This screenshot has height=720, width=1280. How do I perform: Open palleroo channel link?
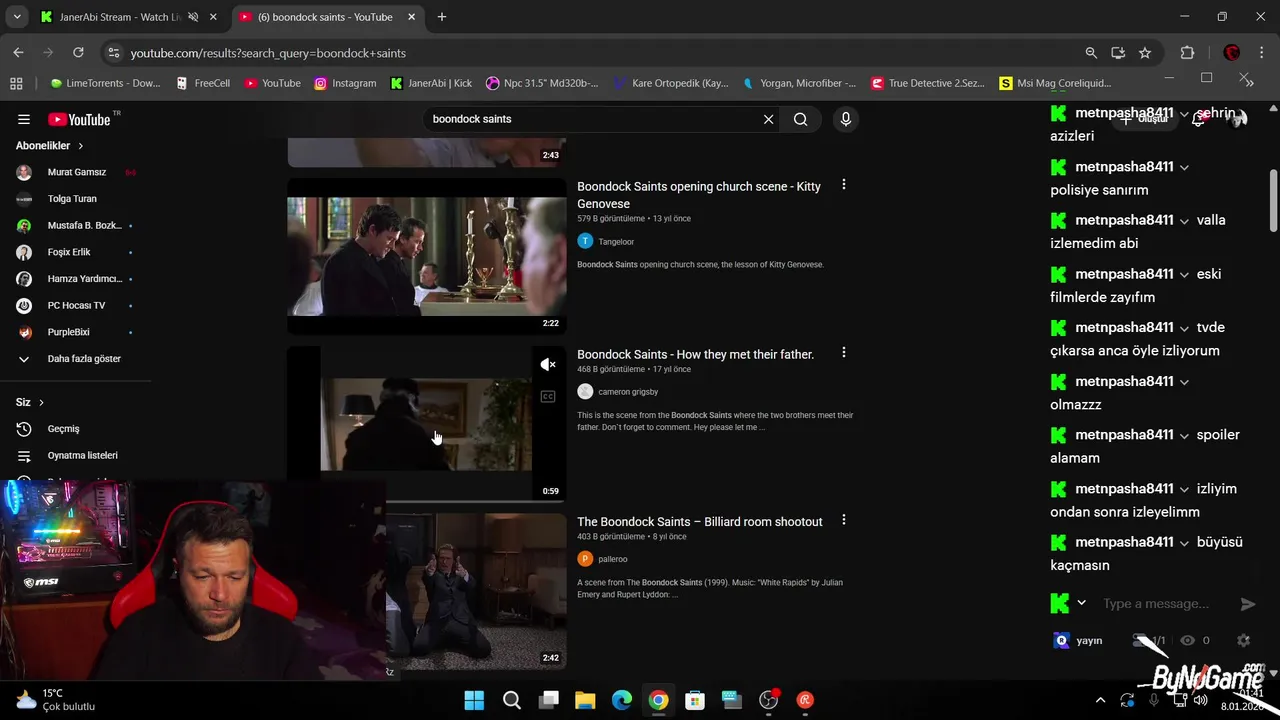[x=613, y=559]
